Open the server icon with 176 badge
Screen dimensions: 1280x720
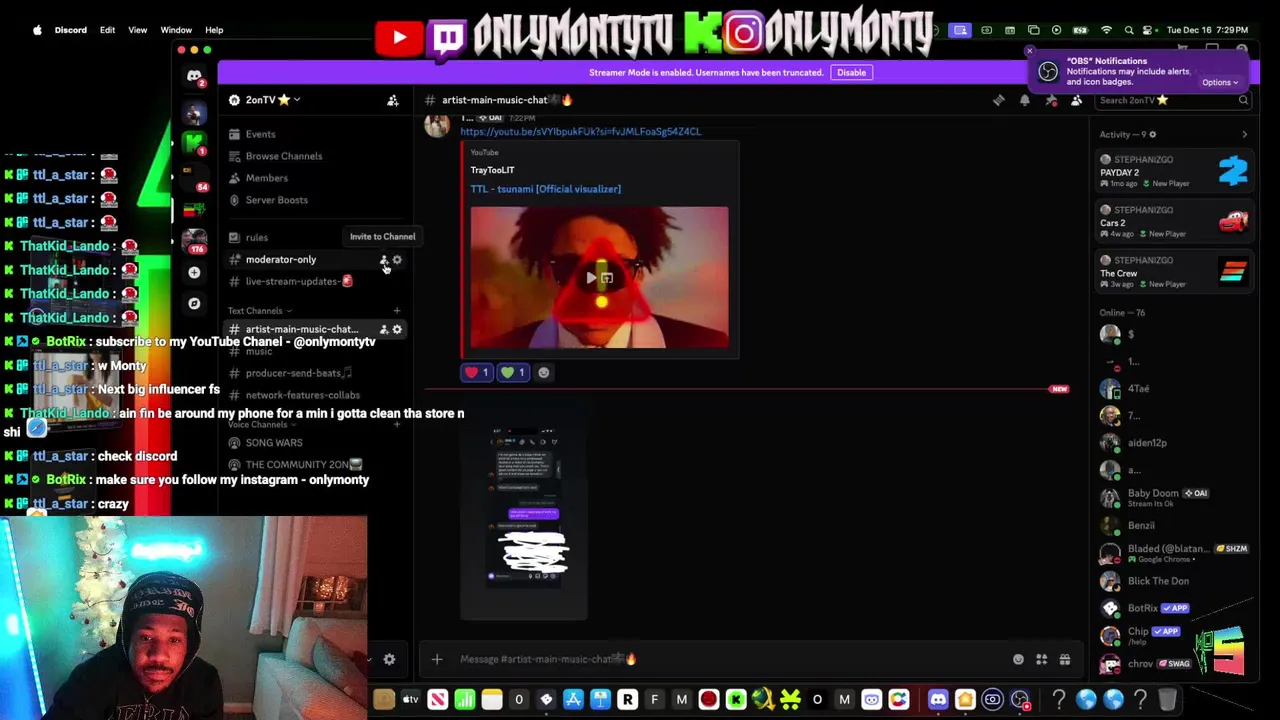194,241
